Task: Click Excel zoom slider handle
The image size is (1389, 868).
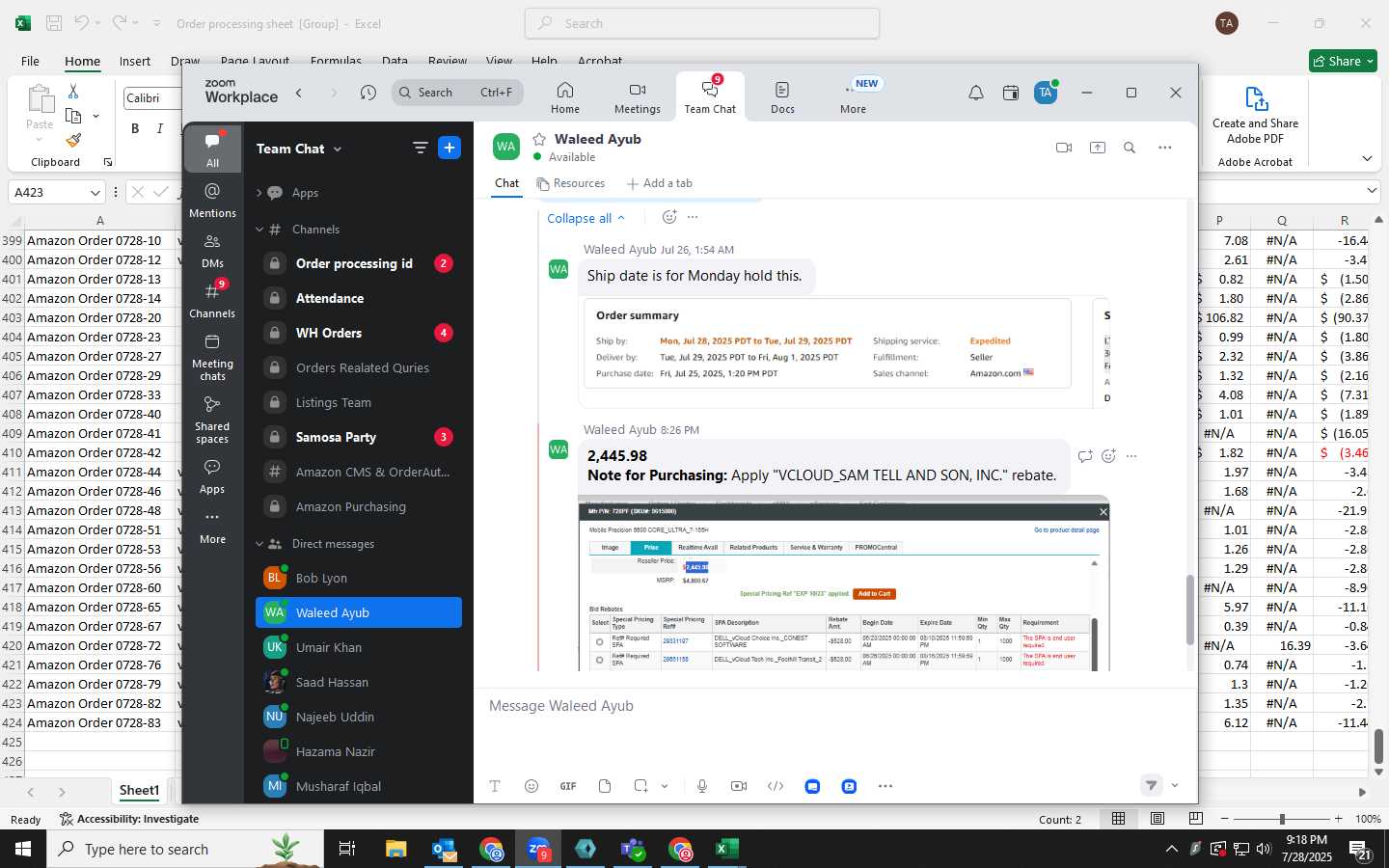Action: point(1282,819)
